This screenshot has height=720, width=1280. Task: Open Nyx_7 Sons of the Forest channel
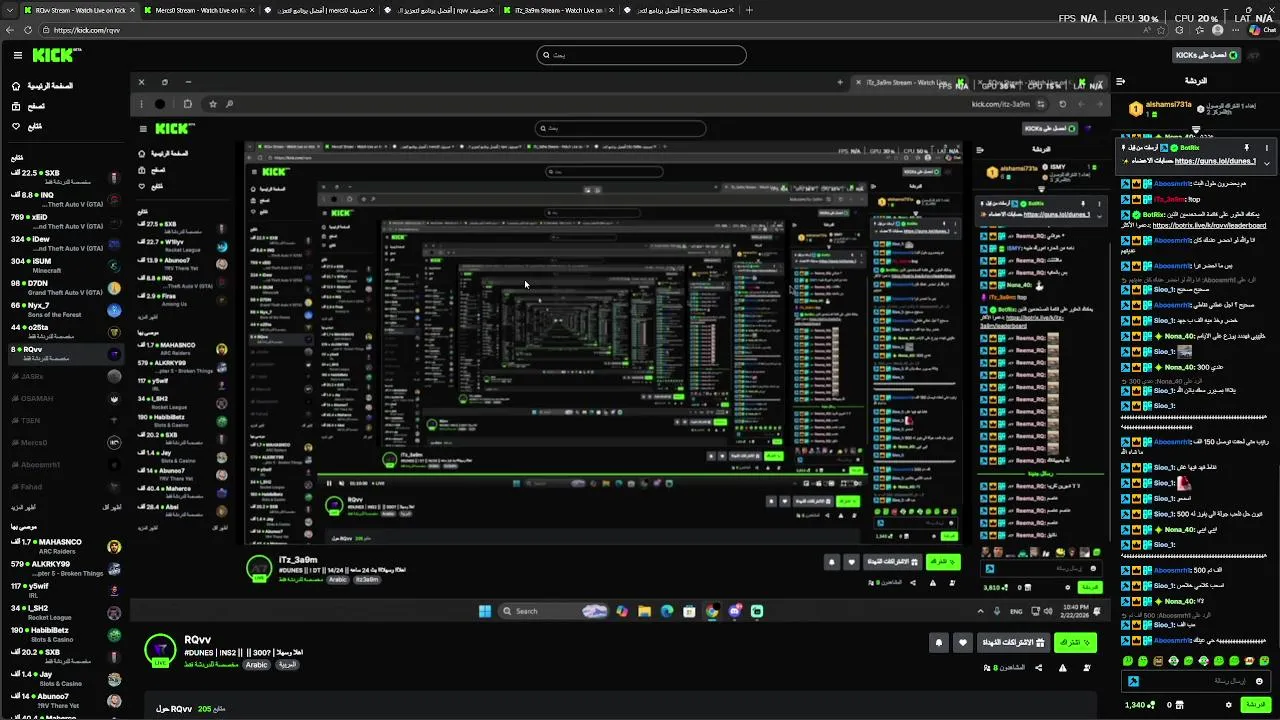click(x=65, y=310)
